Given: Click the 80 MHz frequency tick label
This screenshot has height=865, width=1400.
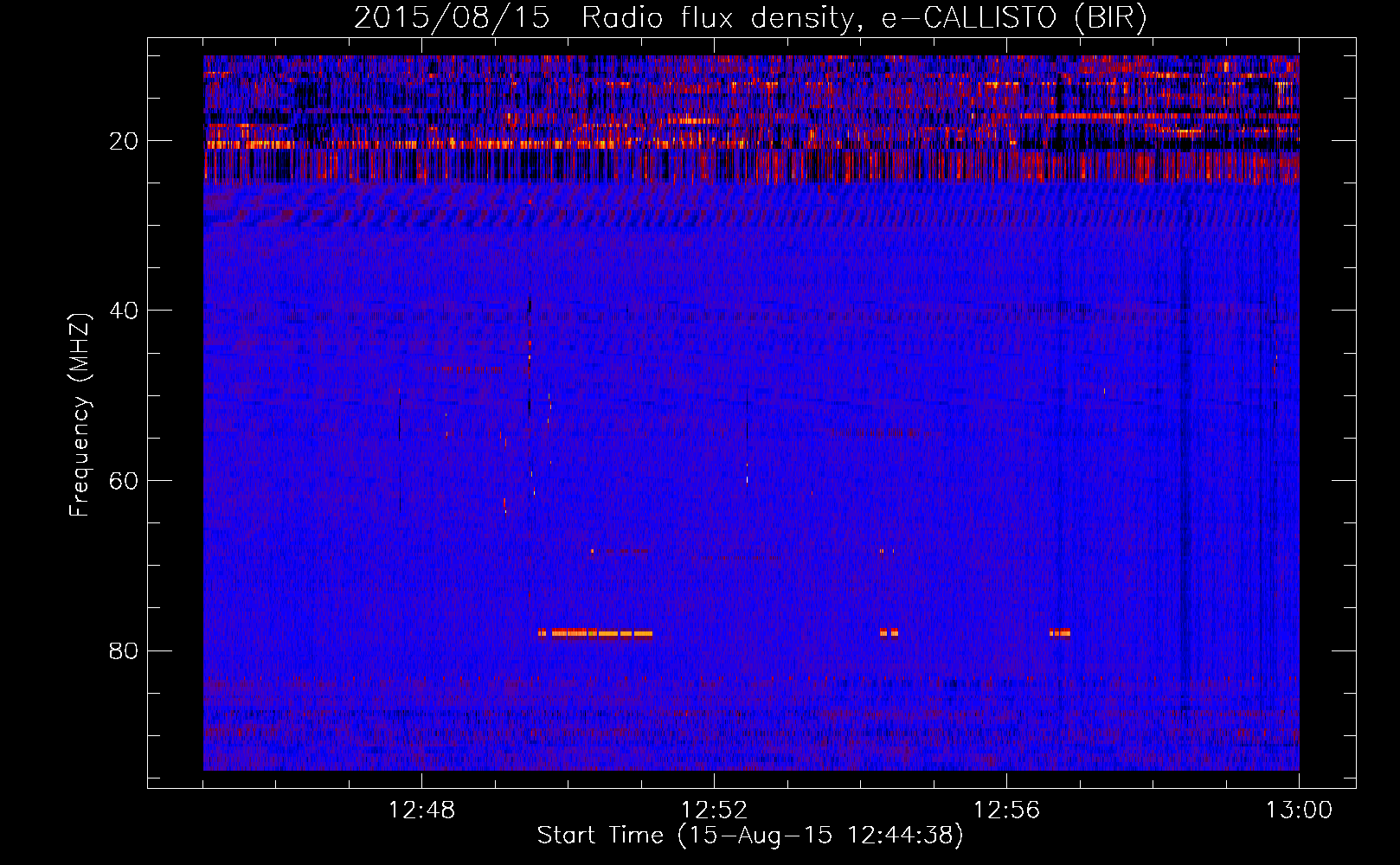Looking at the screenshot, I should pos(124,650).
